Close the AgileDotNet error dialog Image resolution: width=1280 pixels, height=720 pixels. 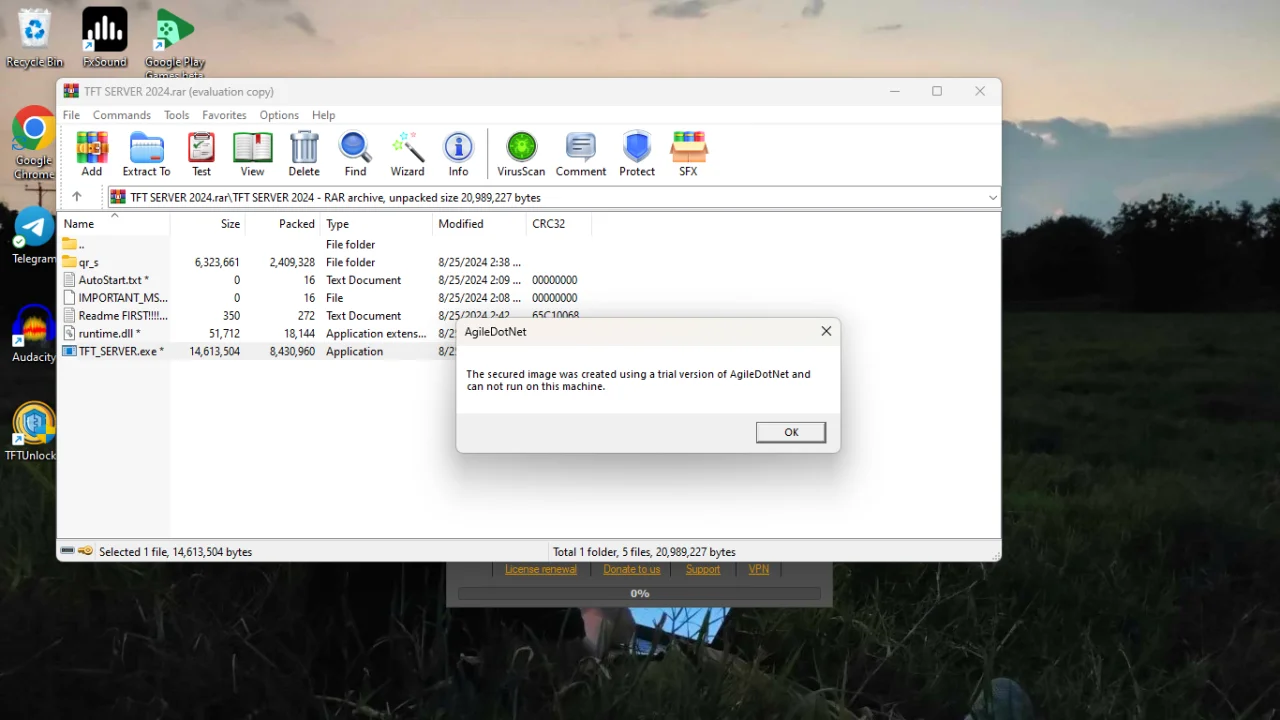826,331
